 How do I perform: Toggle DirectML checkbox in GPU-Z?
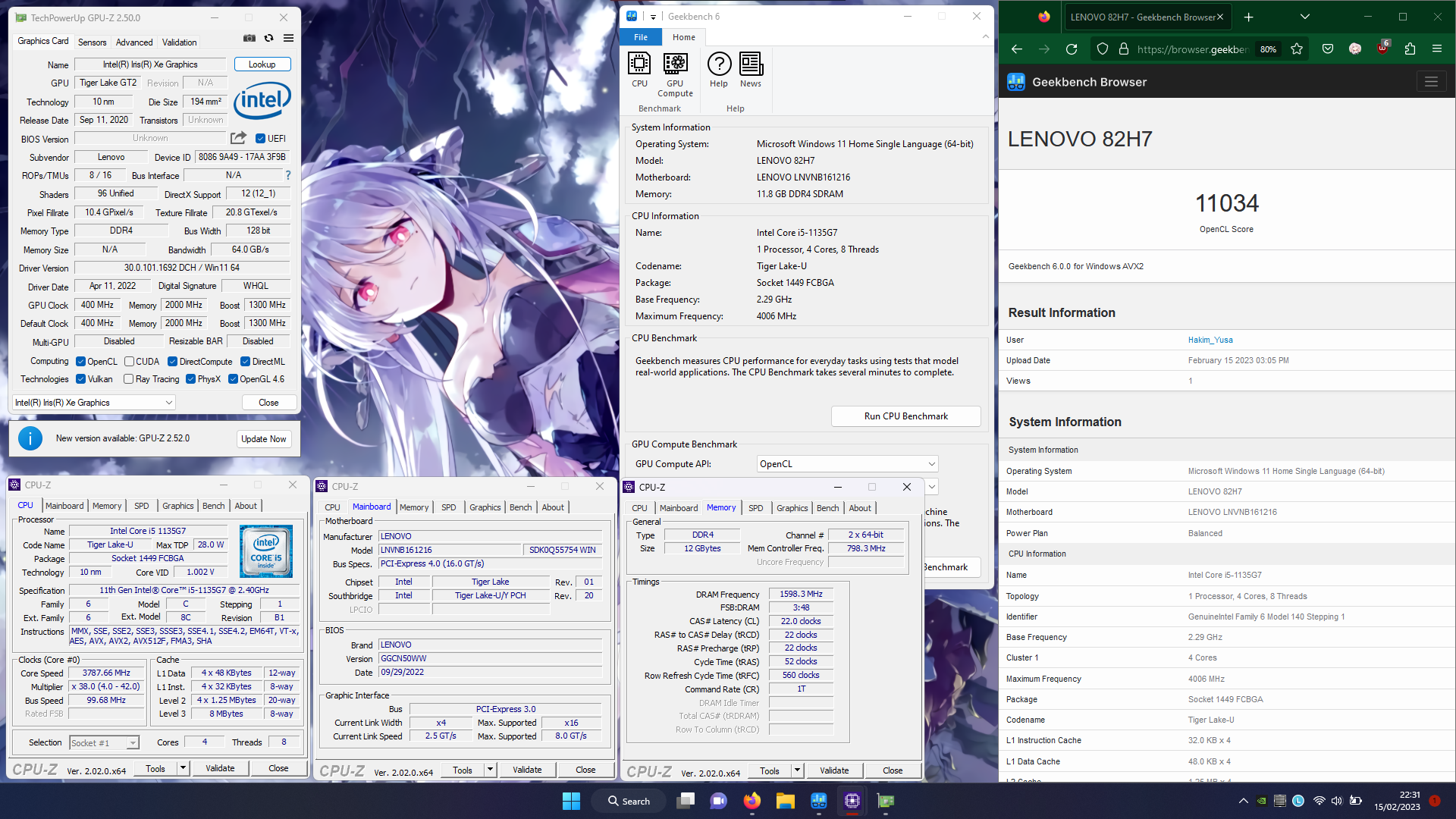pyautogui.click(x=246, y=362)
